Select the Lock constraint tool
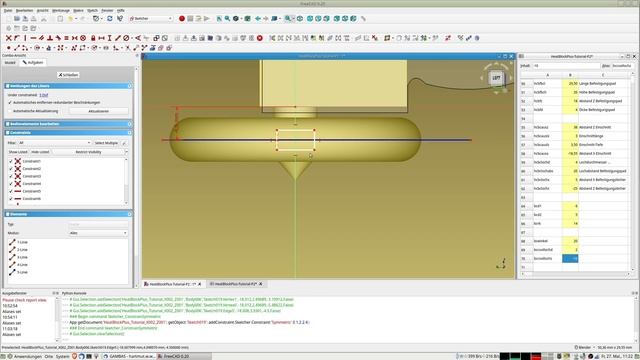This screenshot has height=360, width=640. (x=93, y=38)
